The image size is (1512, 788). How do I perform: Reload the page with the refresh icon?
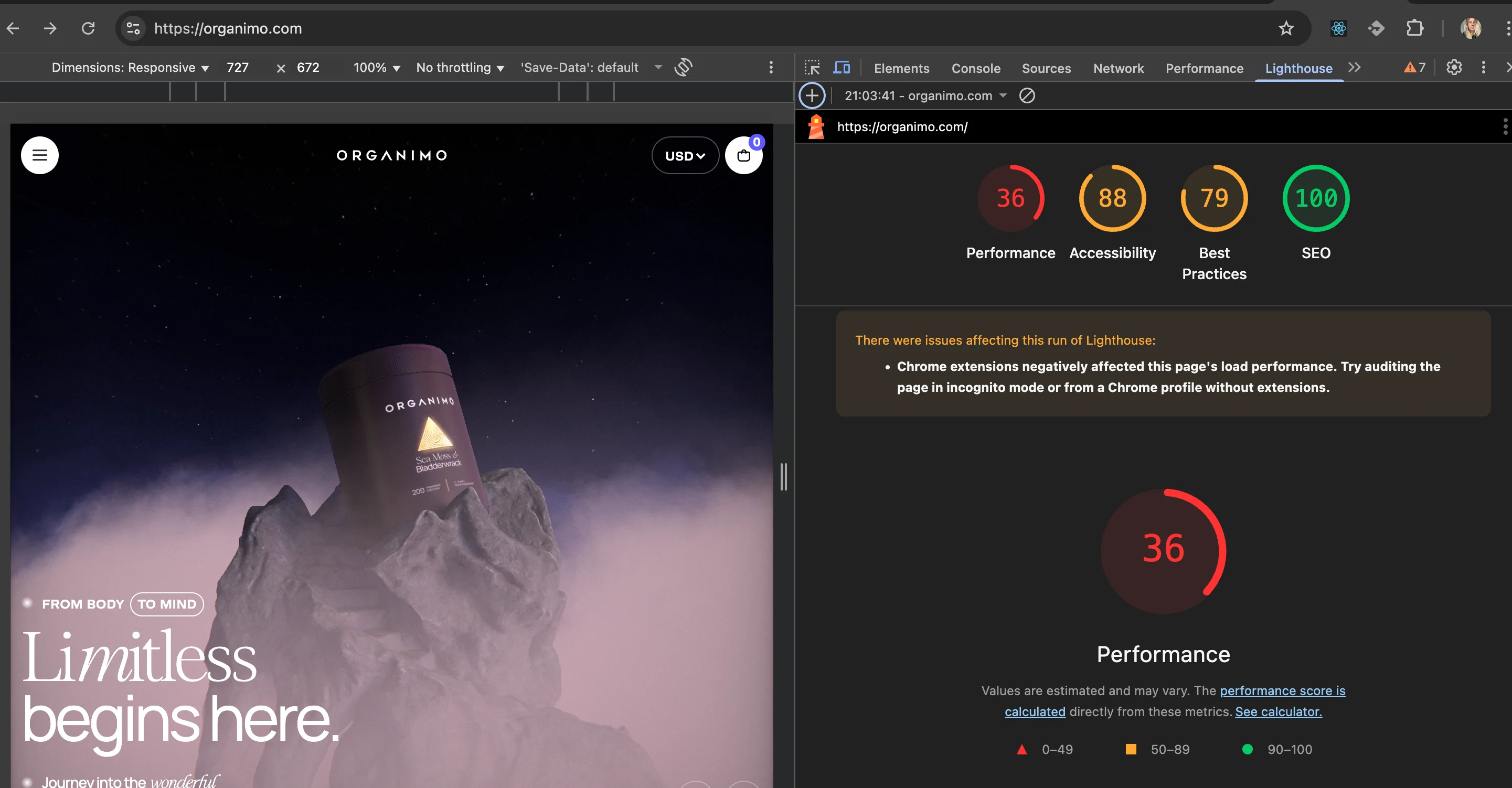point(88,28)
